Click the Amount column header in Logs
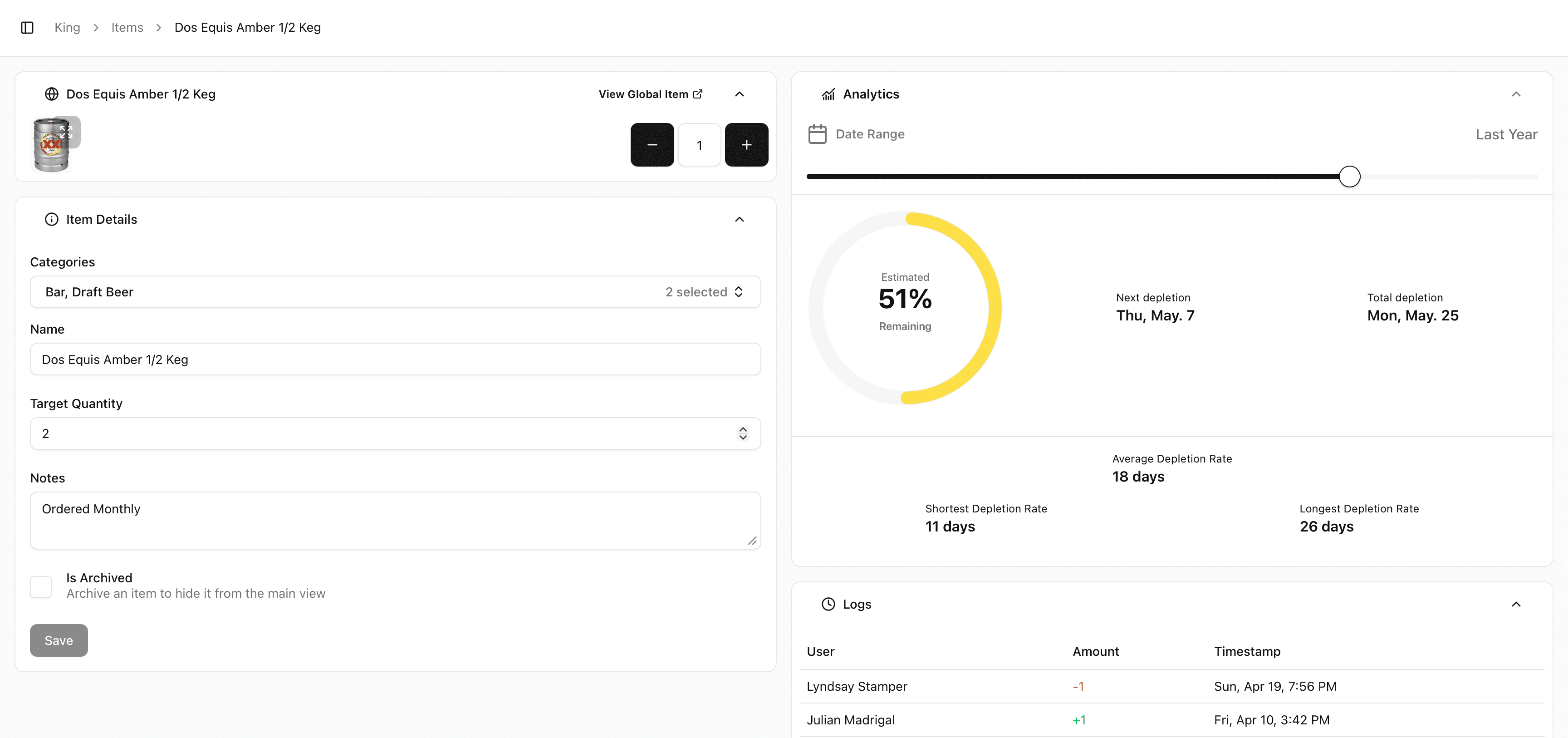The image size is (1568, 738). tap(1096, 651)
